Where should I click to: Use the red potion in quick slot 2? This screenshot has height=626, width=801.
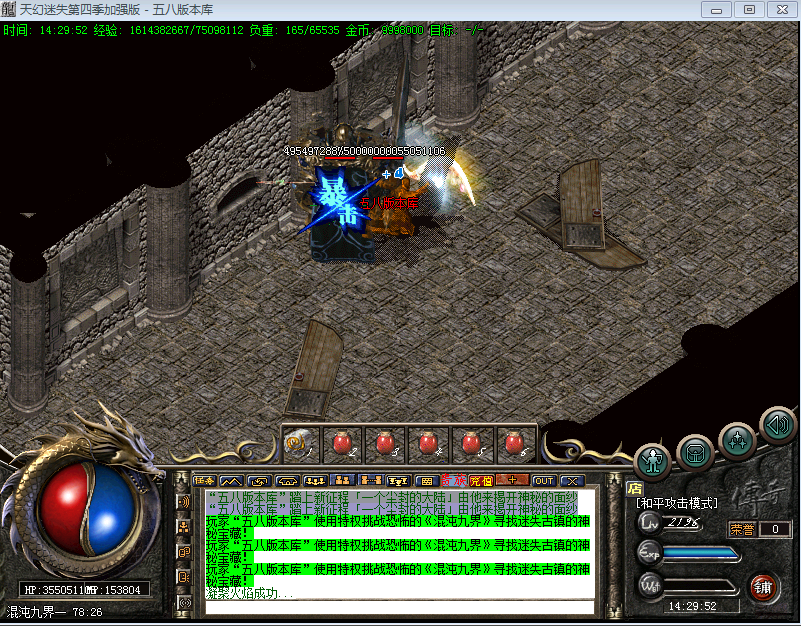click(x=343, y=443)
